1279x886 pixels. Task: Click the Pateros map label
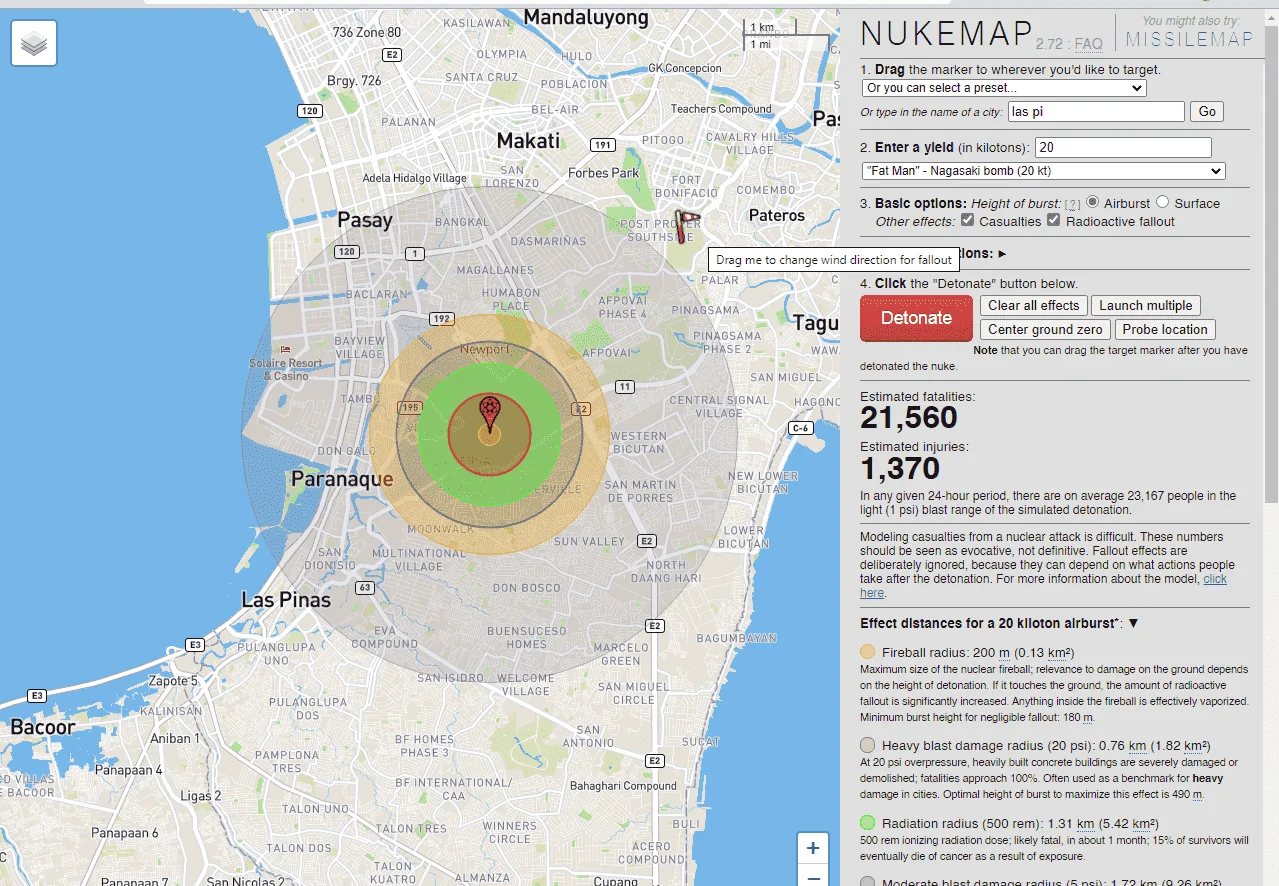click(x=777, y=215)
